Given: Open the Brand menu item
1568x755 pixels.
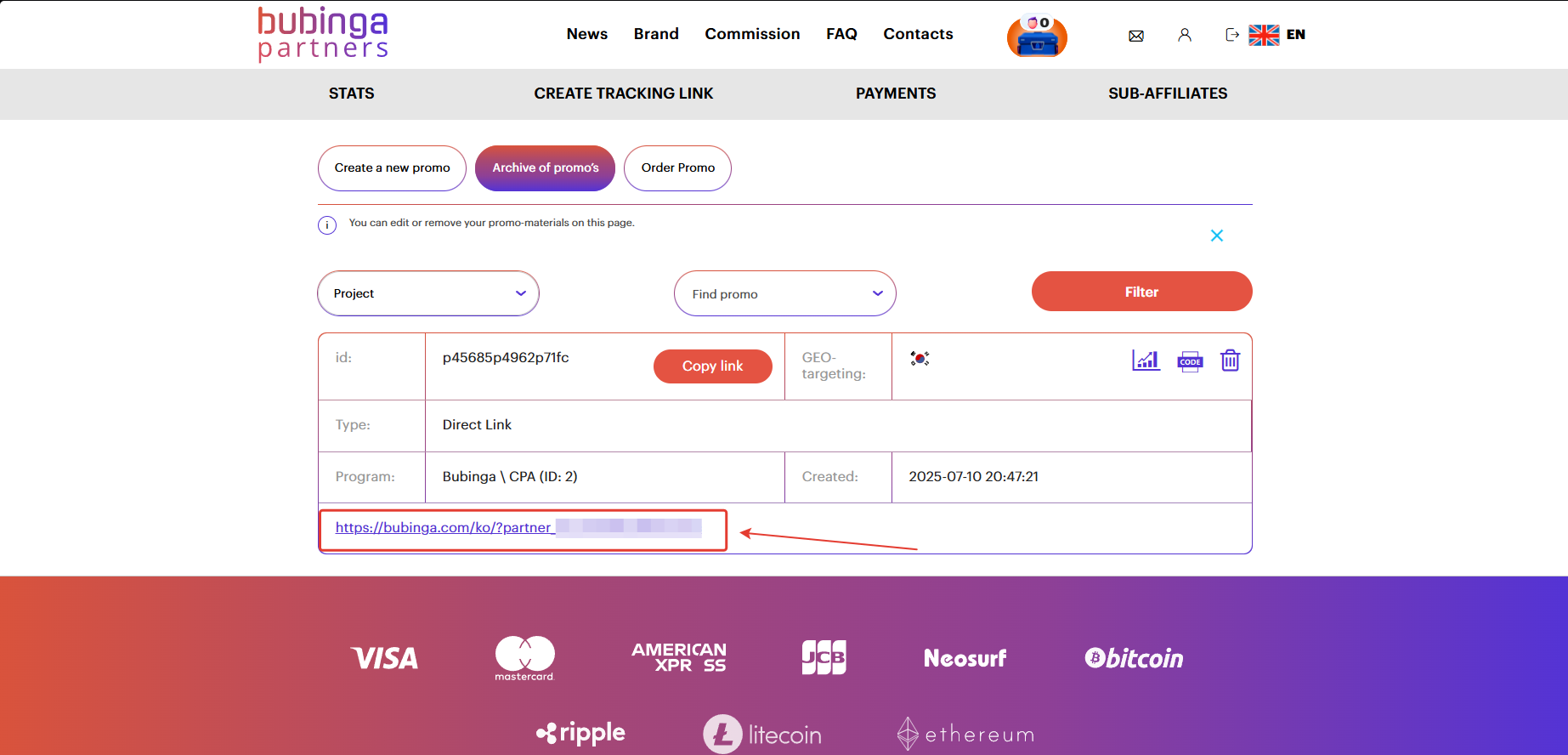Looking at the screenshot, I should (656, 34).
